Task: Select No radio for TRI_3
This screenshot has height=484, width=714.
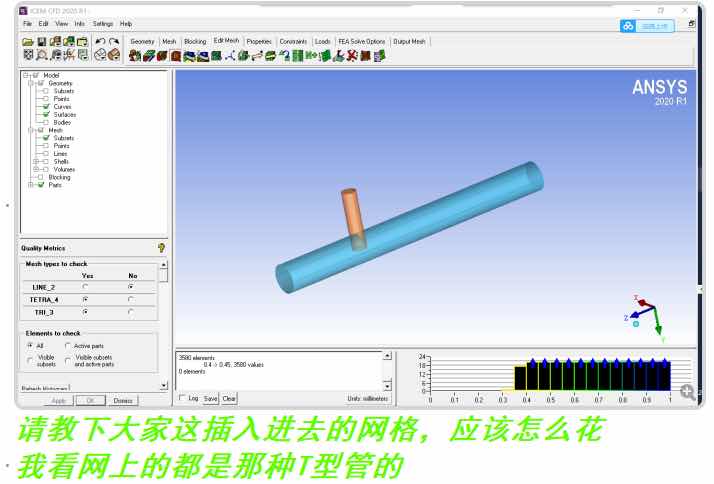Action: point(131,312)
